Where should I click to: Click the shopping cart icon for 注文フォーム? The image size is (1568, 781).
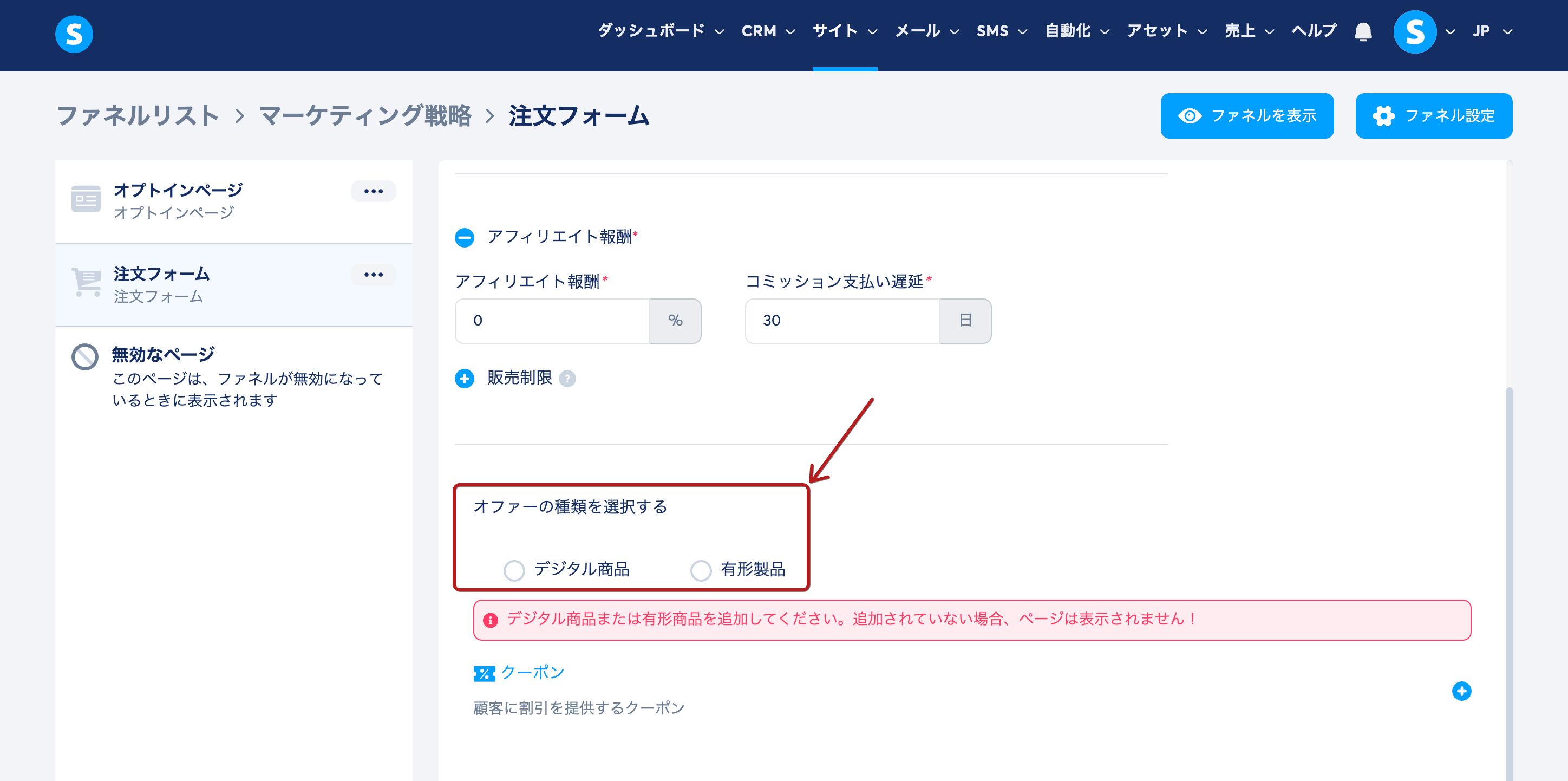tap(86, 282)
